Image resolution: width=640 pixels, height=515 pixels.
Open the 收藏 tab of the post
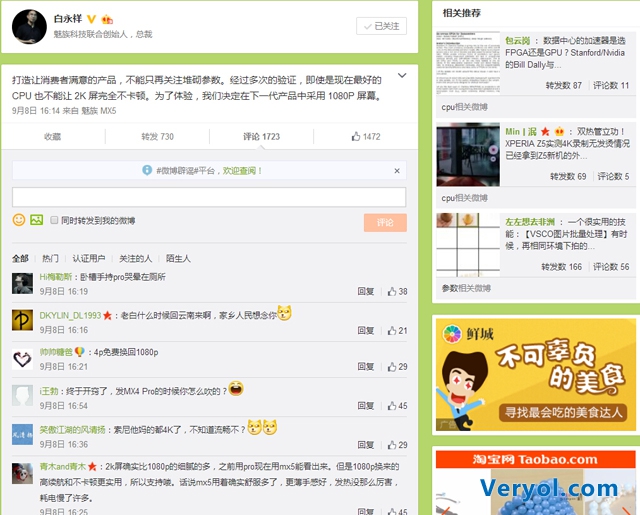[53, 137]
